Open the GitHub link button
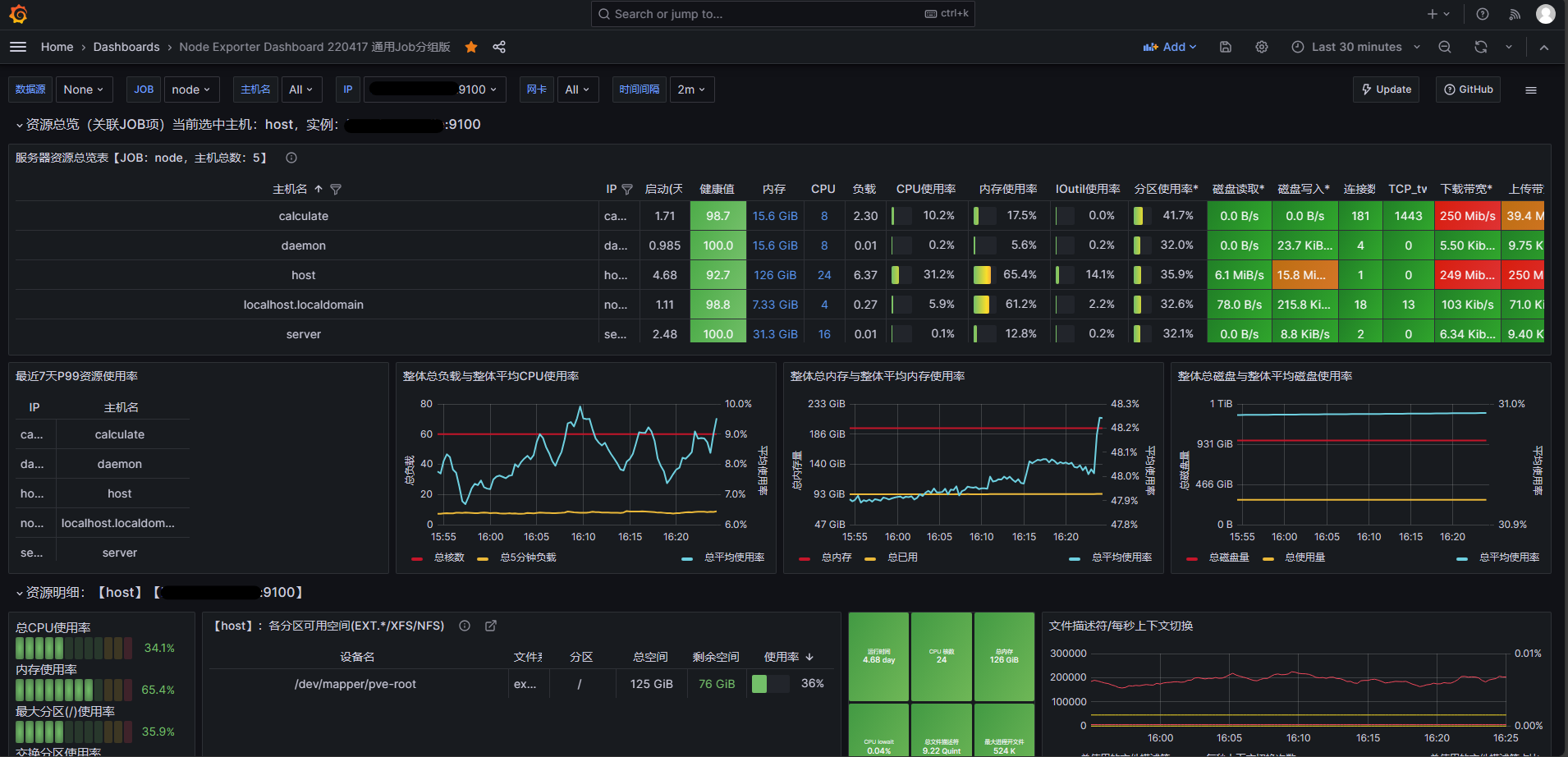Screen dimensions: 1568x757 tap(1468, 89)
